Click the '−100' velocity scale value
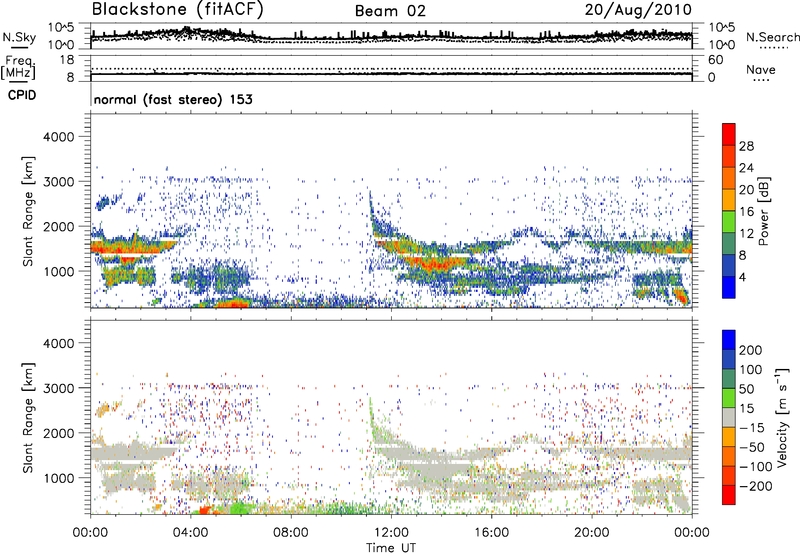This screenshot has height=554, width=800. coord(756,466)
